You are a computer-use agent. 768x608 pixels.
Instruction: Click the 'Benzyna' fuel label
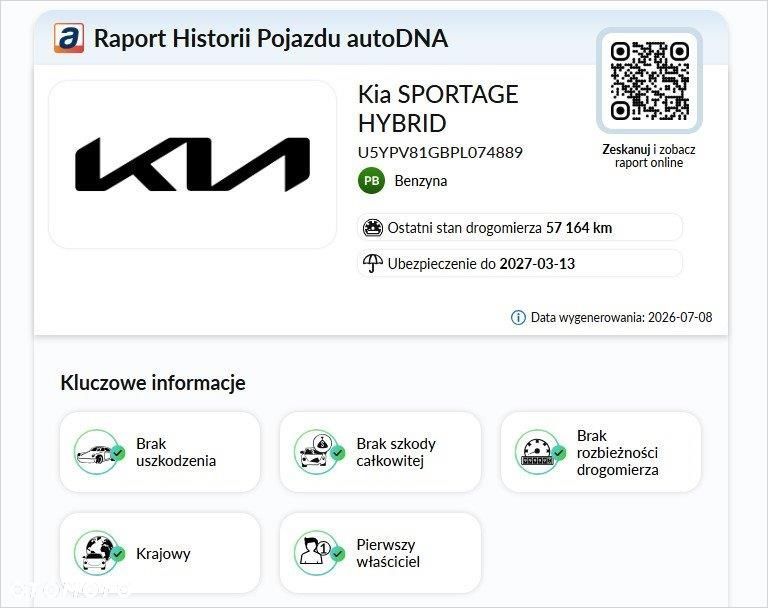click(421, 181)
